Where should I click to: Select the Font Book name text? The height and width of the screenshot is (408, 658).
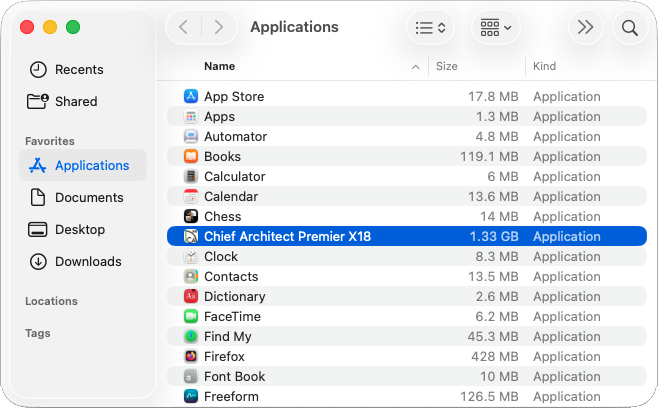pyautogui.click(x=235, y=377)
